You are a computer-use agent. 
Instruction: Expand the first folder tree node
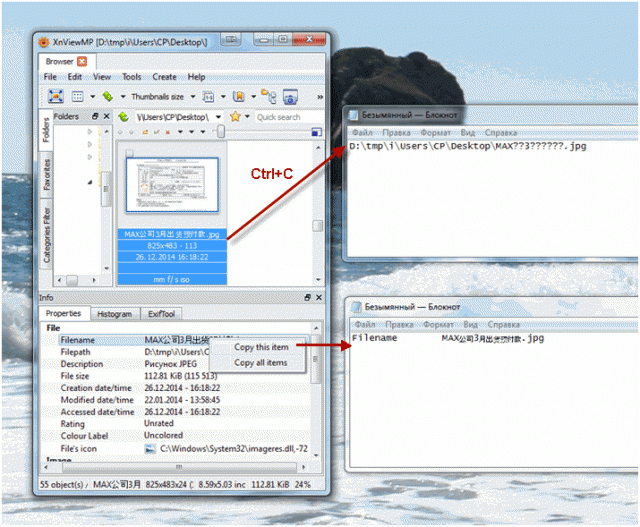tap(90, 131)
